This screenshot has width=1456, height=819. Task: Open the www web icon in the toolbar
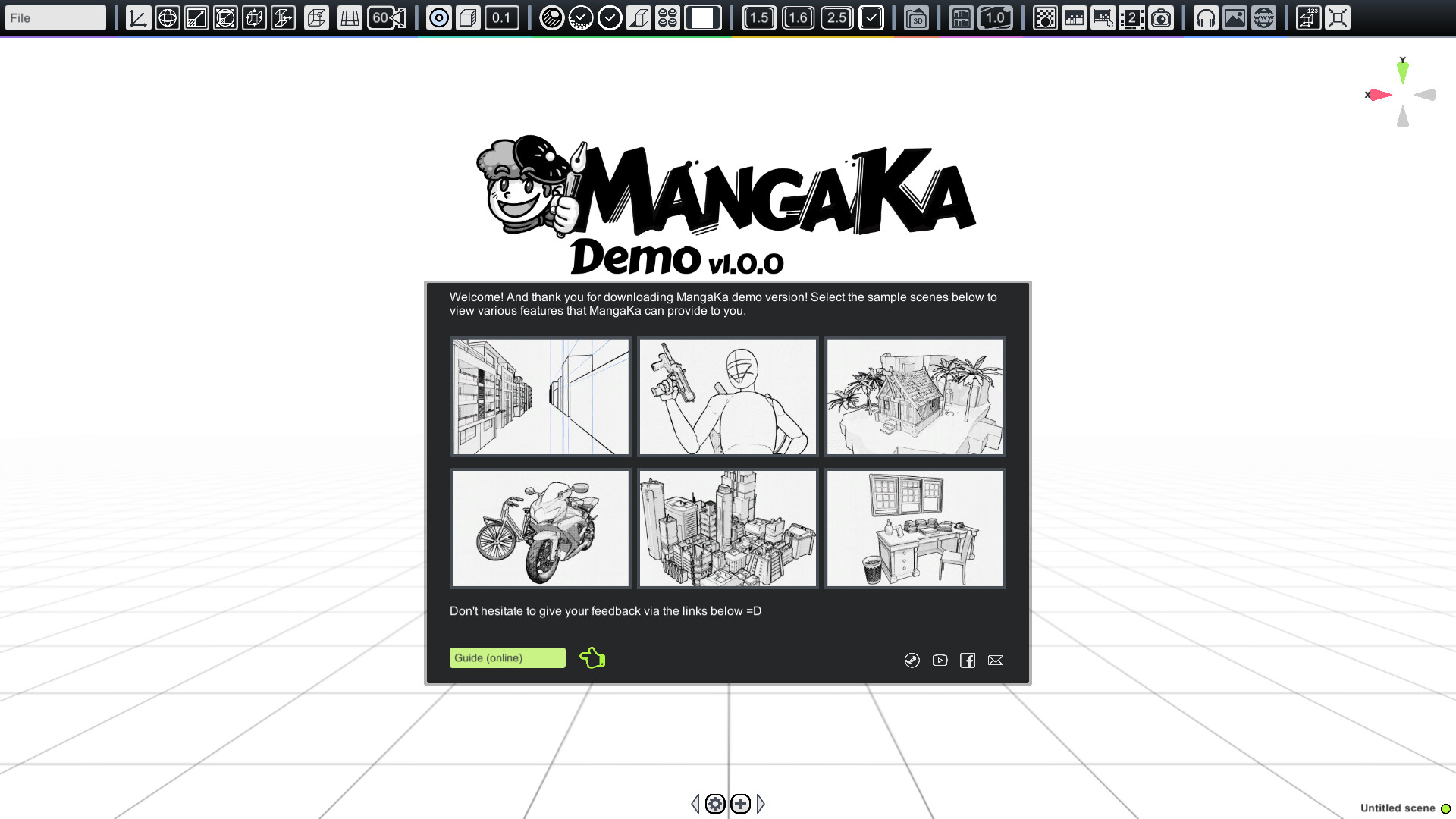click(1263, 18)
